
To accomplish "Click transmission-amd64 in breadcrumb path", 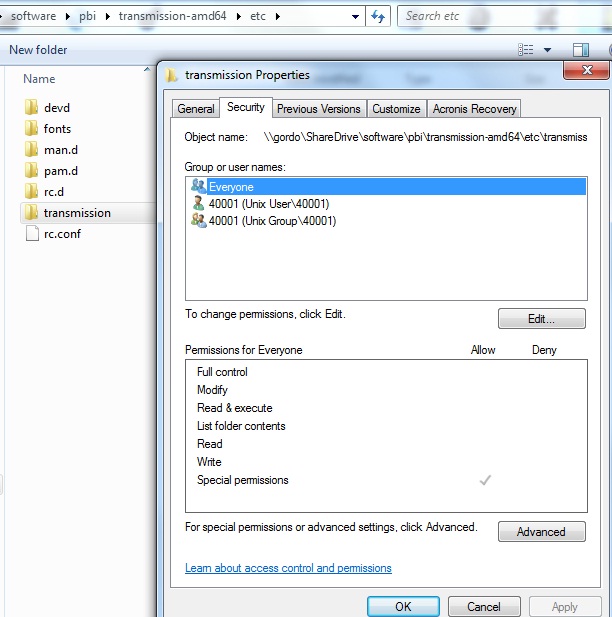I will [x=172, y=16].
